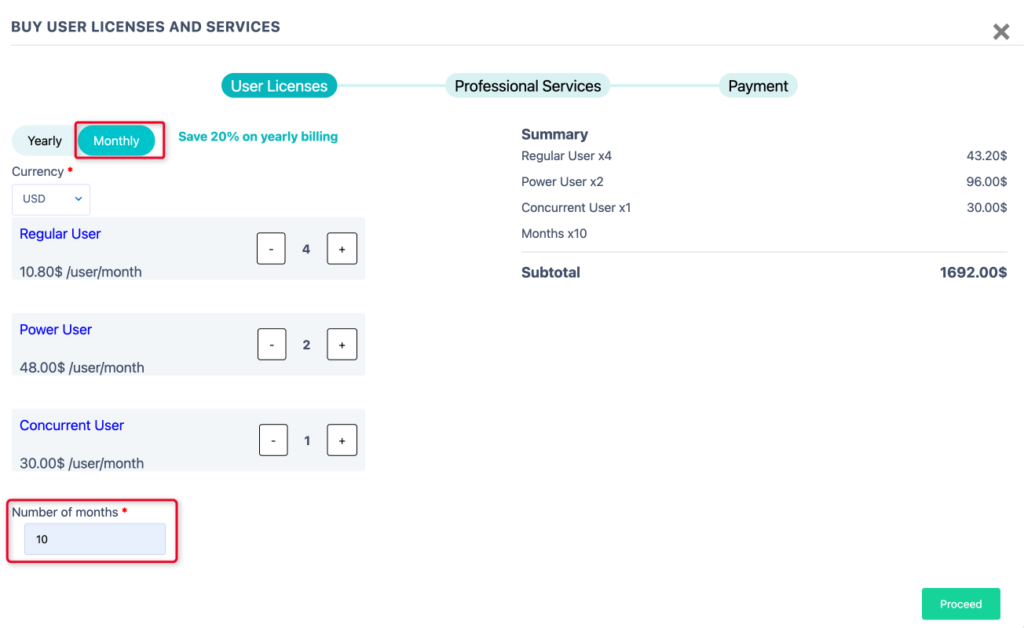Close the Buy User Licenses dialog
The height and width of the screenshot is (628, 1024).
(x=1000, y=32)
